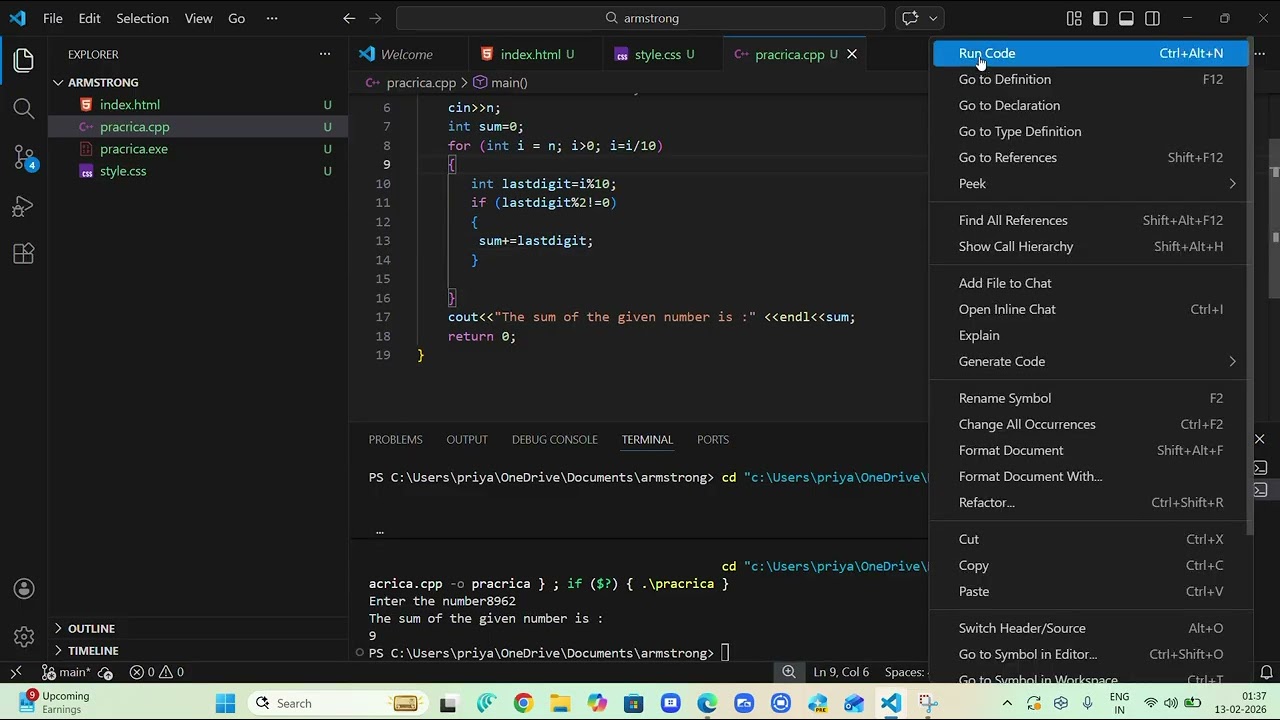Viewport: 1280px width, 720px height.
Task: Open the Accounts menu in activity bar
Action: [x=24, y=589]
